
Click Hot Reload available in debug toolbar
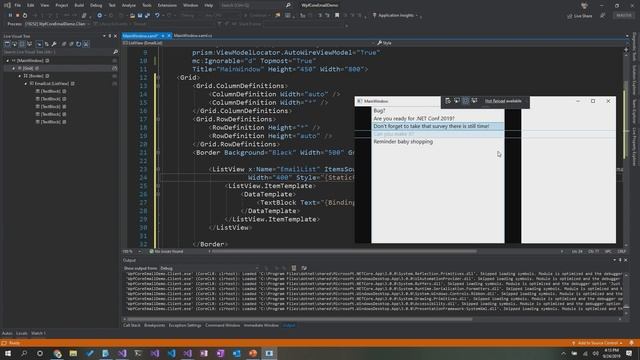503,101
